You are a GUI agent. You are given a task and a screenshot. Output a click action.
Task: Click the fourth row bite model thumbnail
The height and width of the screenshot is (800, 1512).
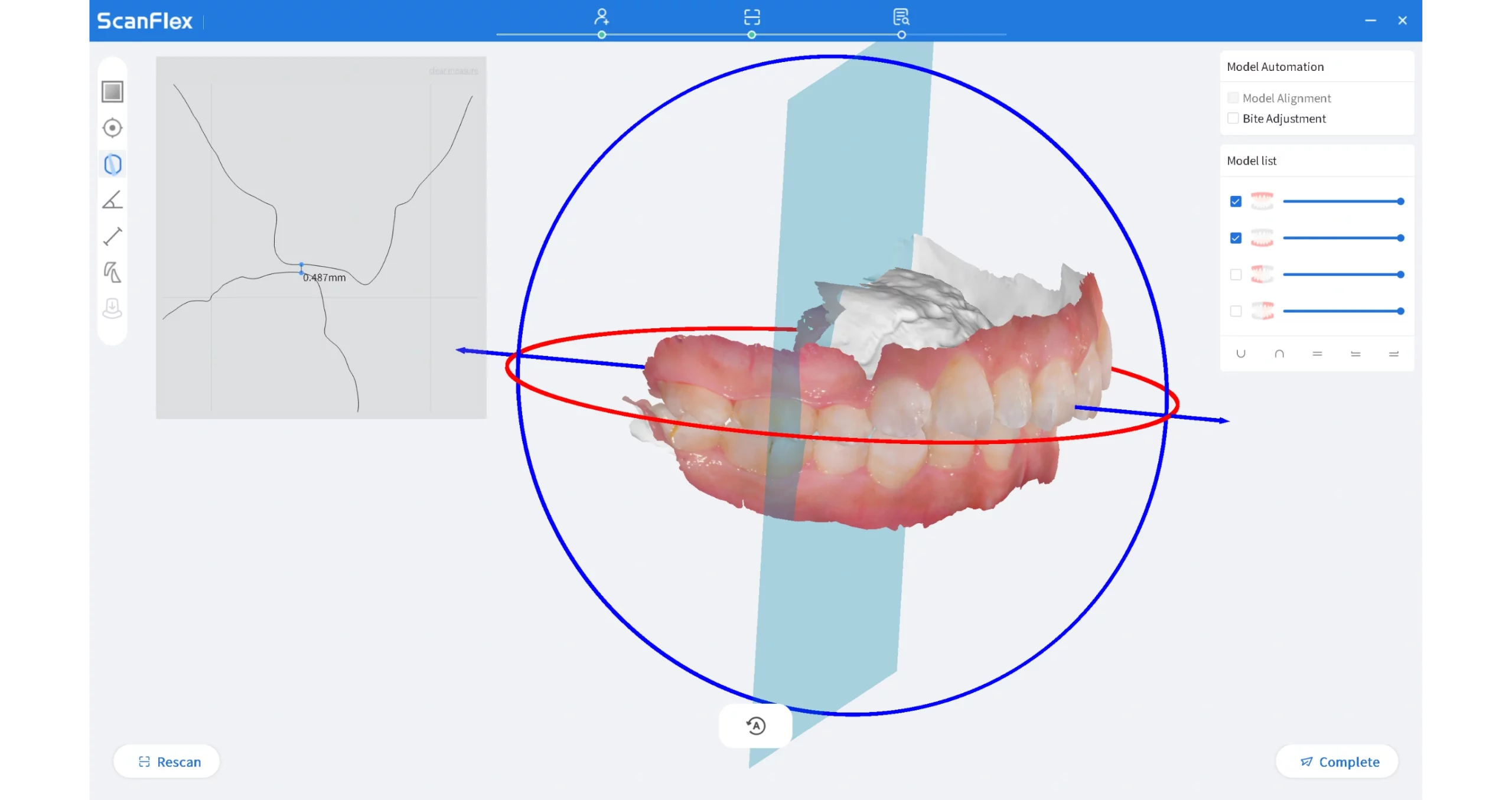pos(1262,311)
